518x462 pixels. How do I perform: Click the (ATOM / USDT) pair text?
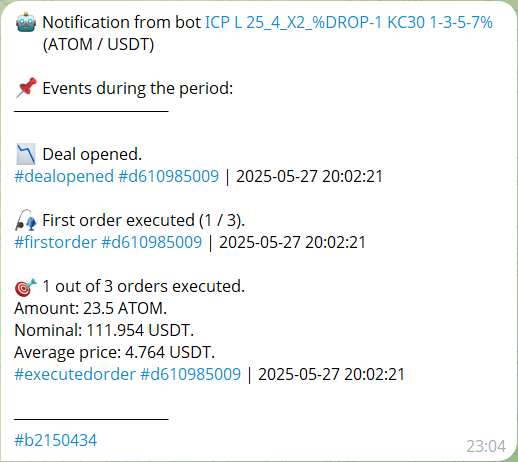click(98, 45)
